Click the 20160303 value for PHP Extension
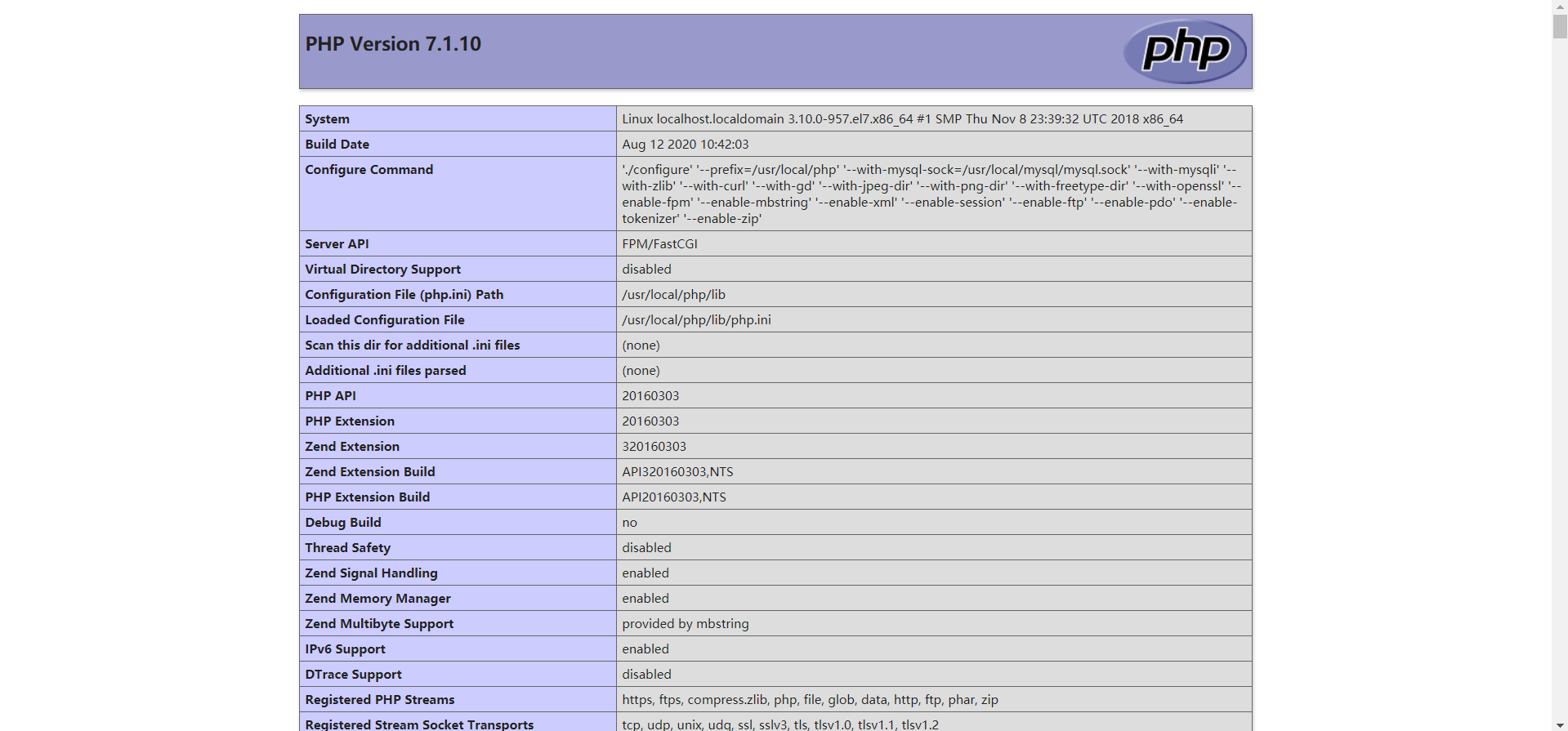 pos(650,421)
